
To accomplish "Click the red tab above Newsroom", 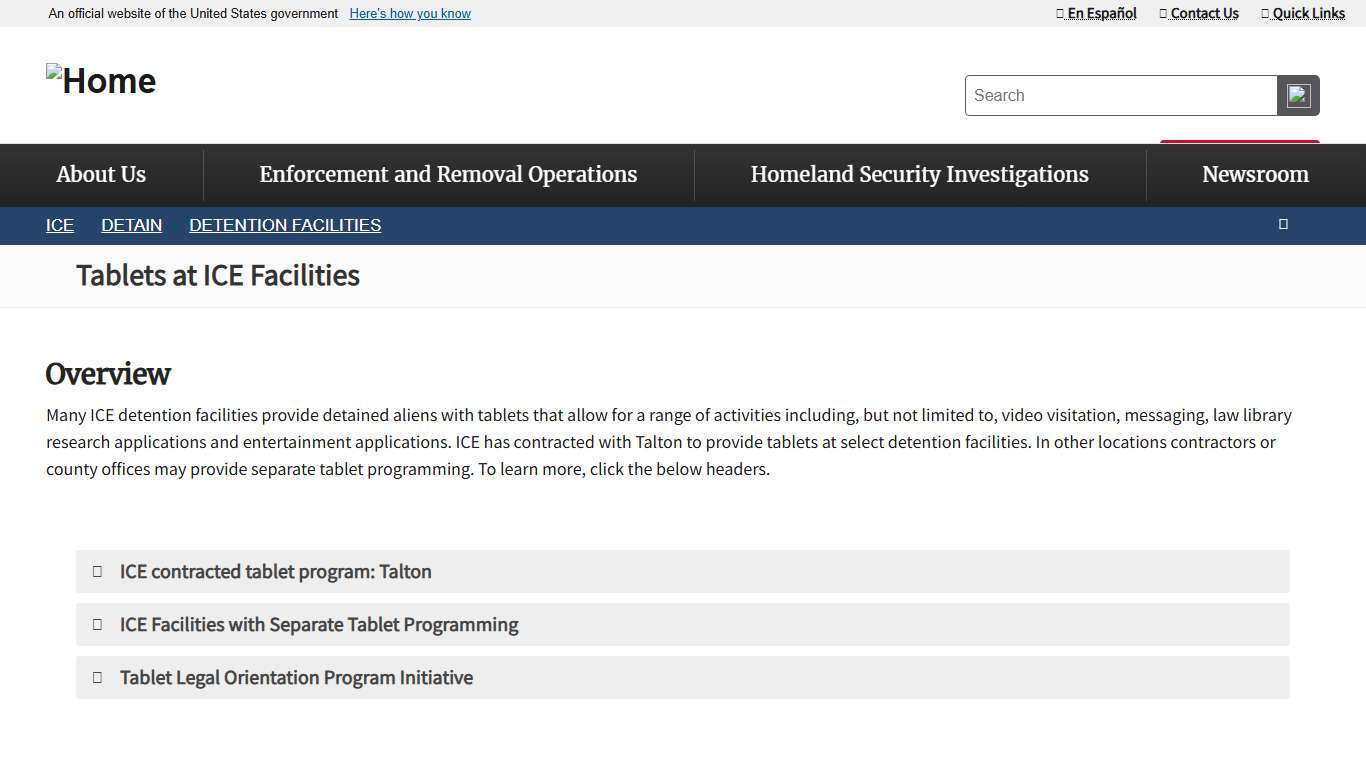I will pyautogui.click(x=1239, y=142).
